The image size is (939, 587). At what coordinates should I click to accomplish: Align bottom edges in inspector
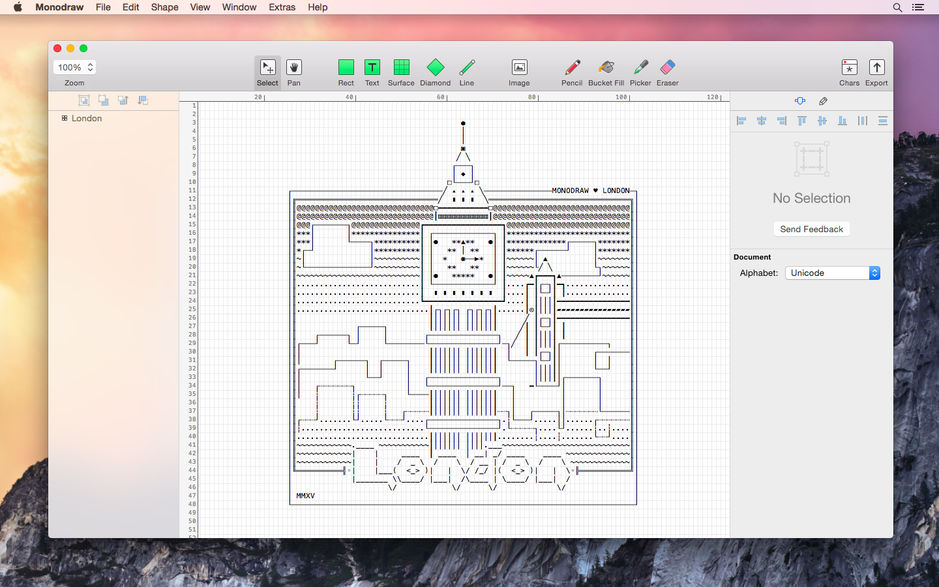point(842,120)
